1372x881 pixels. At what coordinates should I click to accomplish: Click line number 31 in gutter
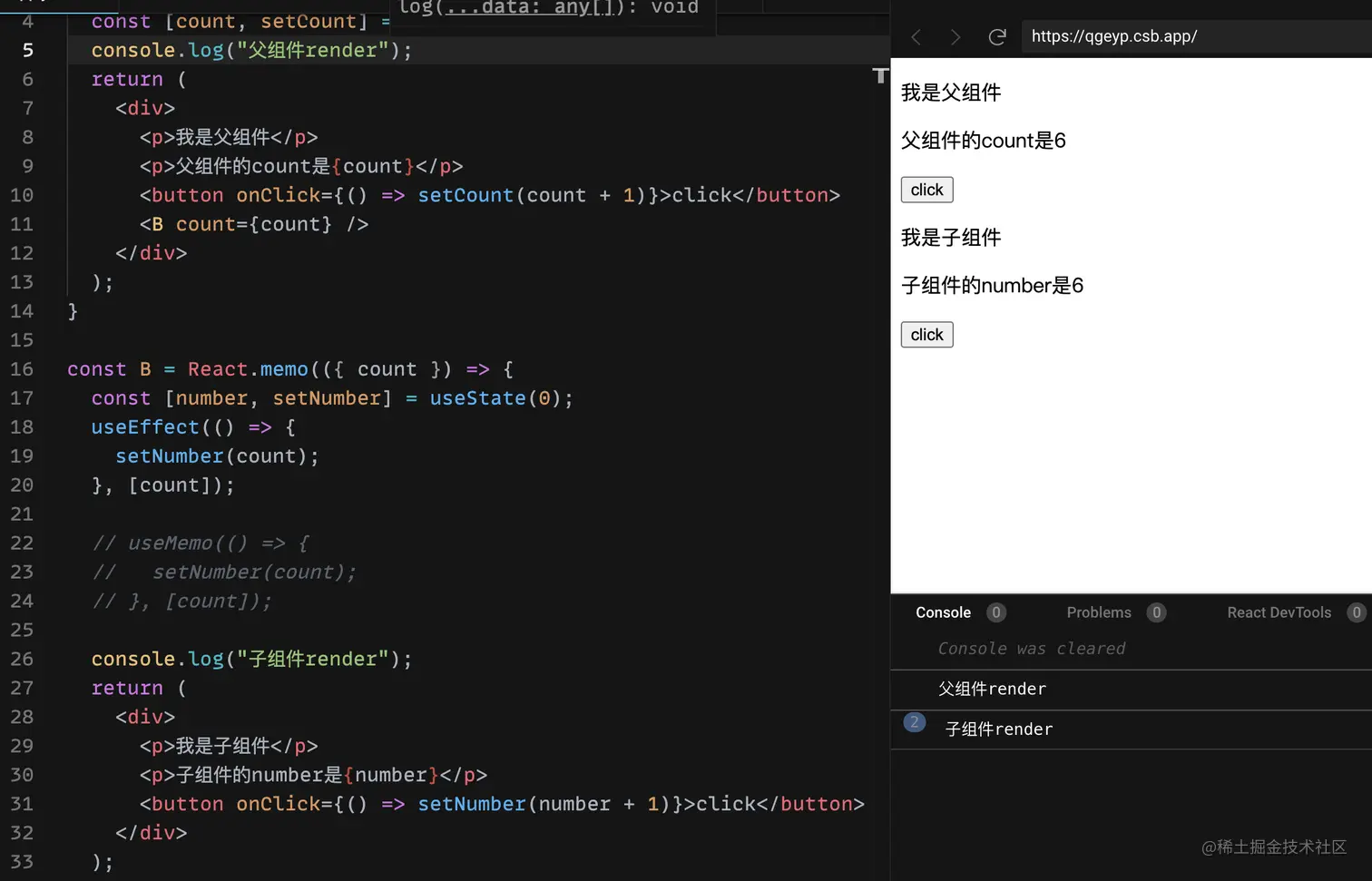[22, 804]
